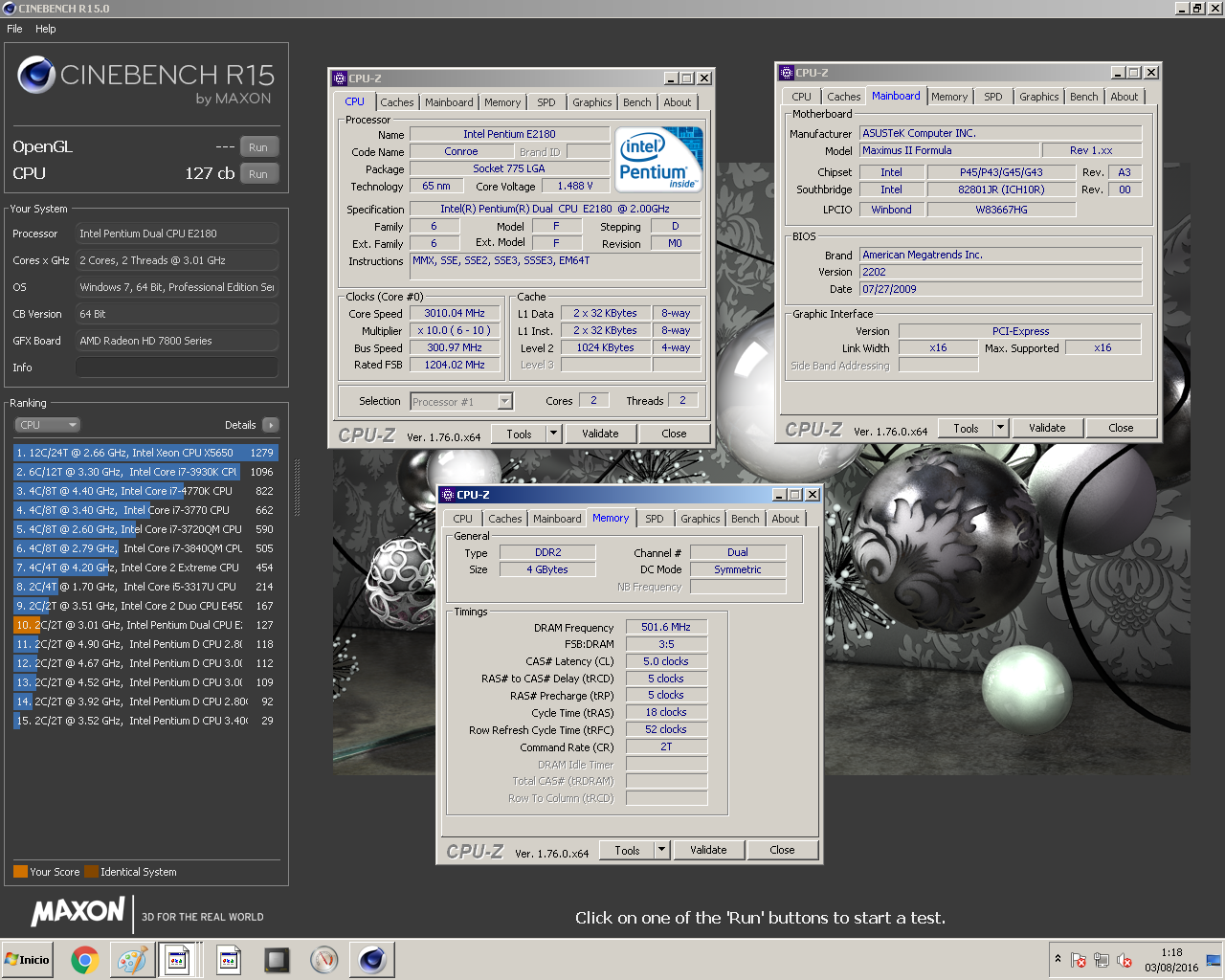
Task: Click the Bus Speed value 300.97 MHz
Action: pyautogui.click(x=455, y=347)
